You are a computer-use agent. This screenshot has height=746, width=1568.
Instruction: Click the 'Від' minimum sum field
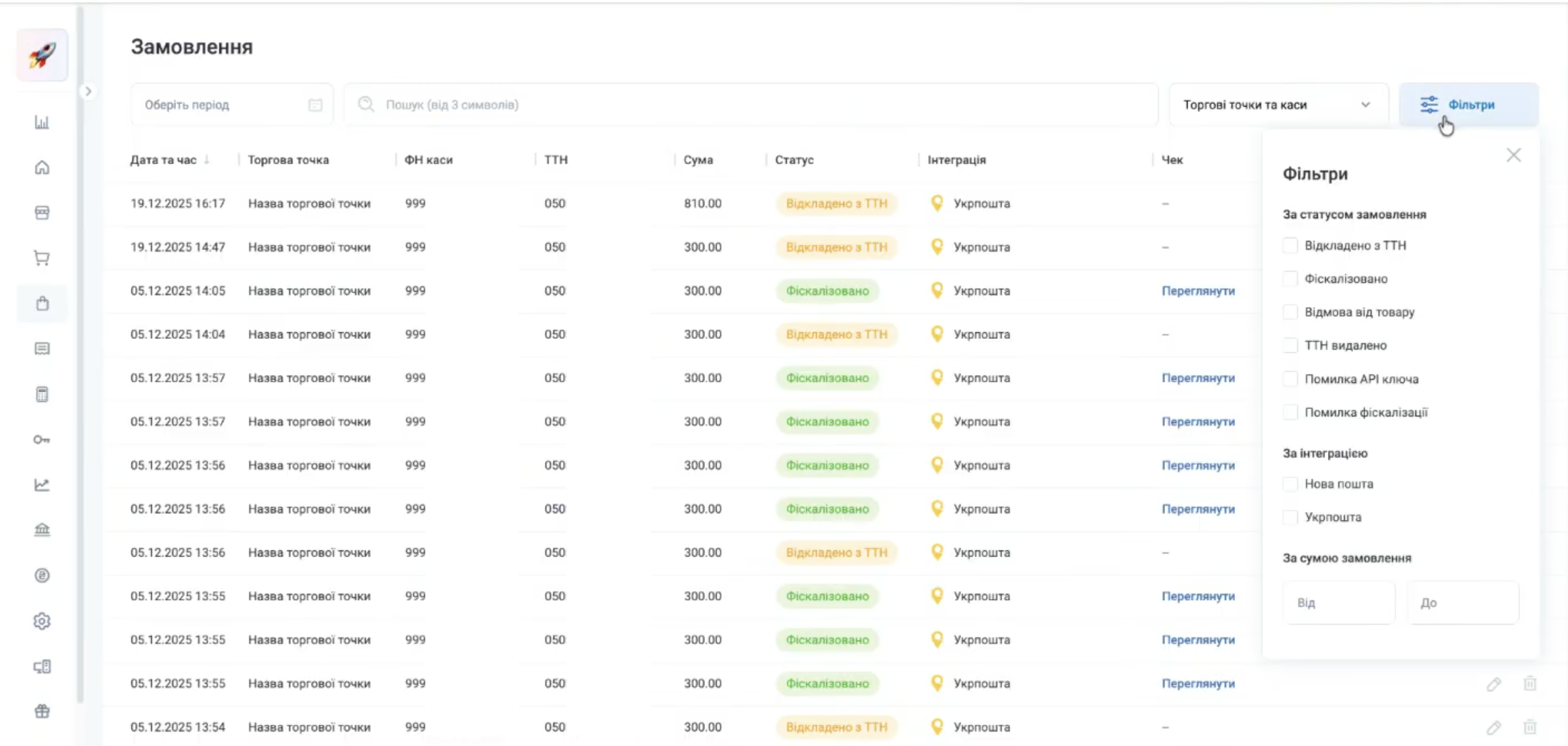(1338, 603)
